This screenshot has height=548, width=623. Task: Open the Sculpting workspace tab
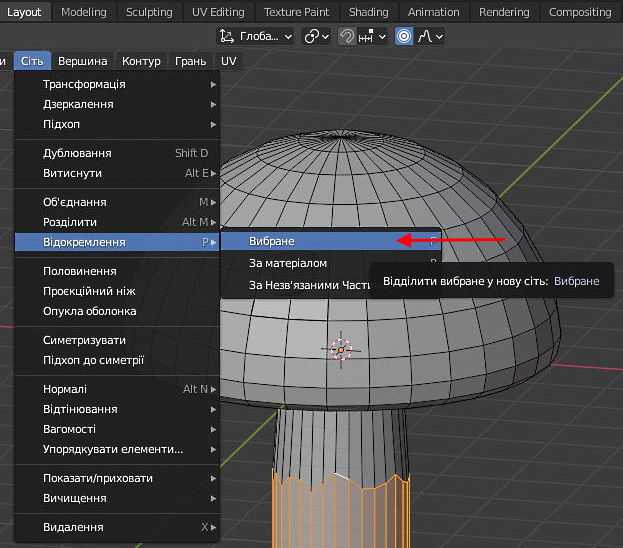click(x=149, y=12)
